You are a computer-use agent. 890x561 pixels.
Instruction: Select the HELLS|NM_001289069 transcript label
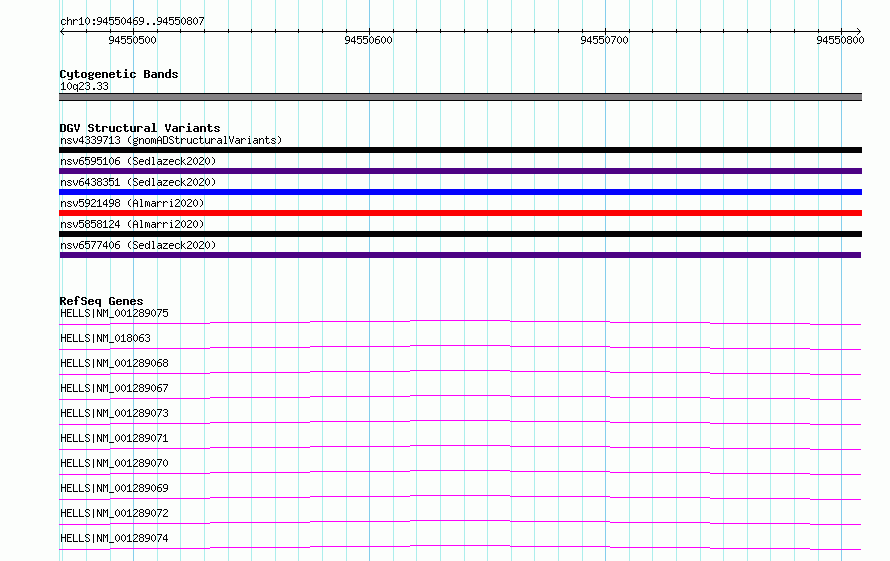[x=114, y=488]
